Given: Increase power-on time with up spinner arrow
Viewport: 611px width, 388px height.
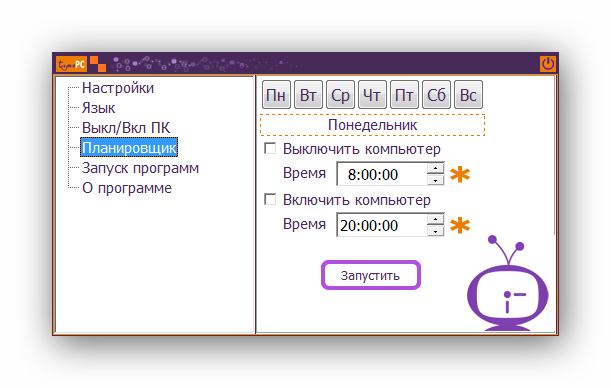Looking at the screenshot, I should [x=435, y=219].
